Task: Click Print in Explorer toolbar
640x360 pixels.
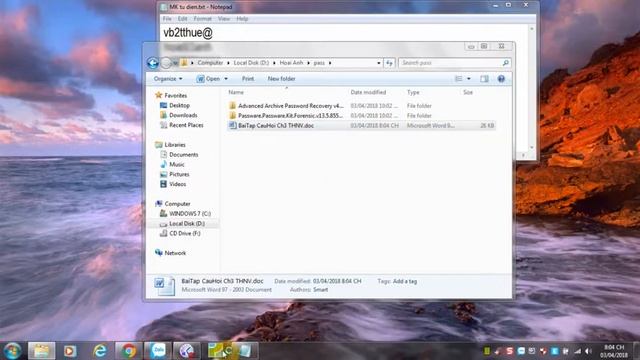Action: tap(248, 79)
